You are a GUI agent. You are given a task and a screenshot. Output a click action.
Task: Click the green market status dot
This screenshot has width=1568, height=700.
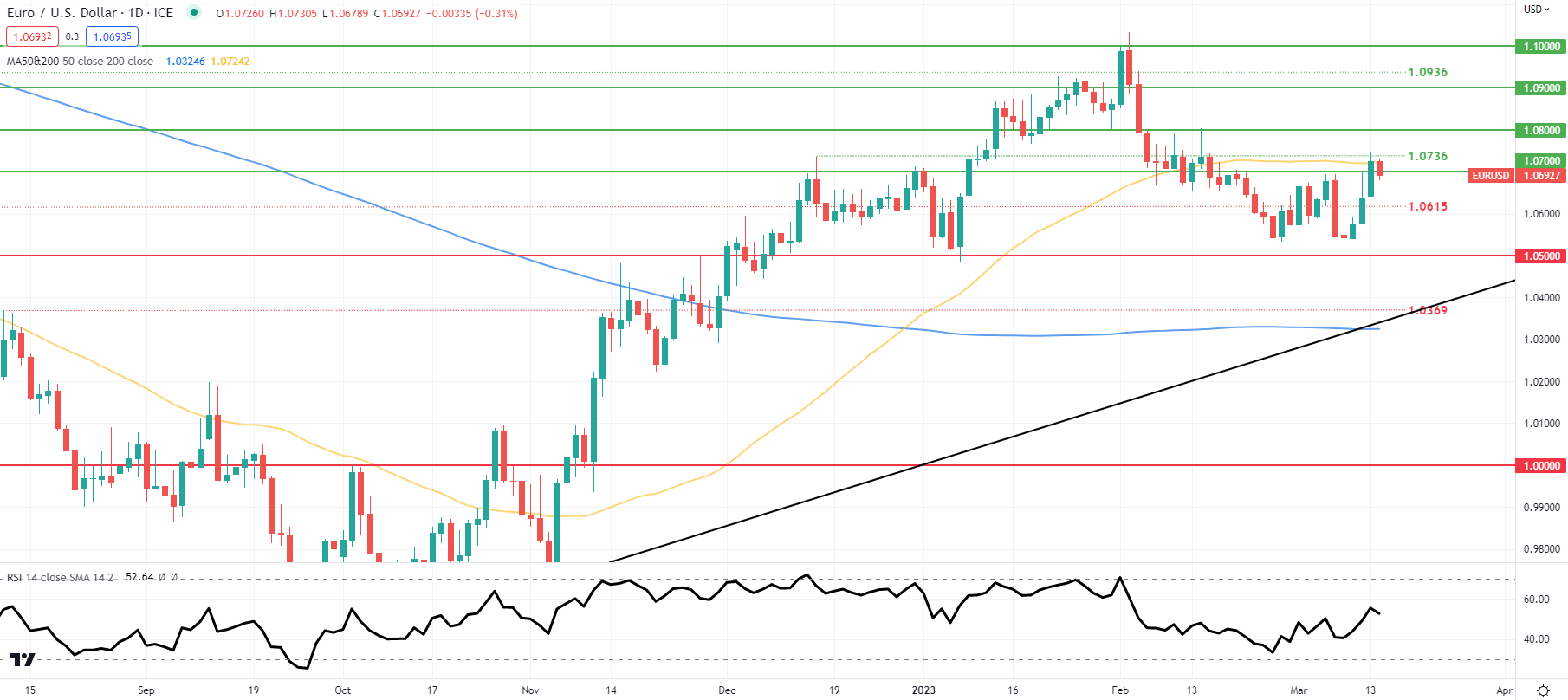193,12
